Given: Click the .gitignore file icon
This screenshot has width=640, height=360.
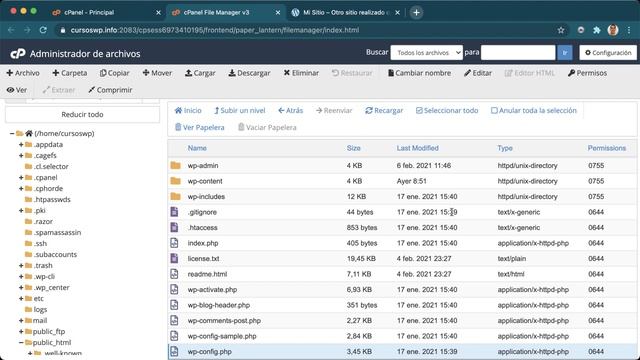Looking at the screenshot, I should click(x=174, y=212).
